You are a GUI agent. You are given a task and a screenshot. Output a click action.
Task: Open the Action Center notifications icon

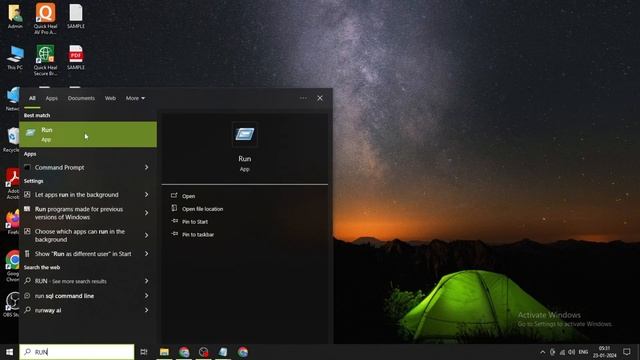click(627, 352)
